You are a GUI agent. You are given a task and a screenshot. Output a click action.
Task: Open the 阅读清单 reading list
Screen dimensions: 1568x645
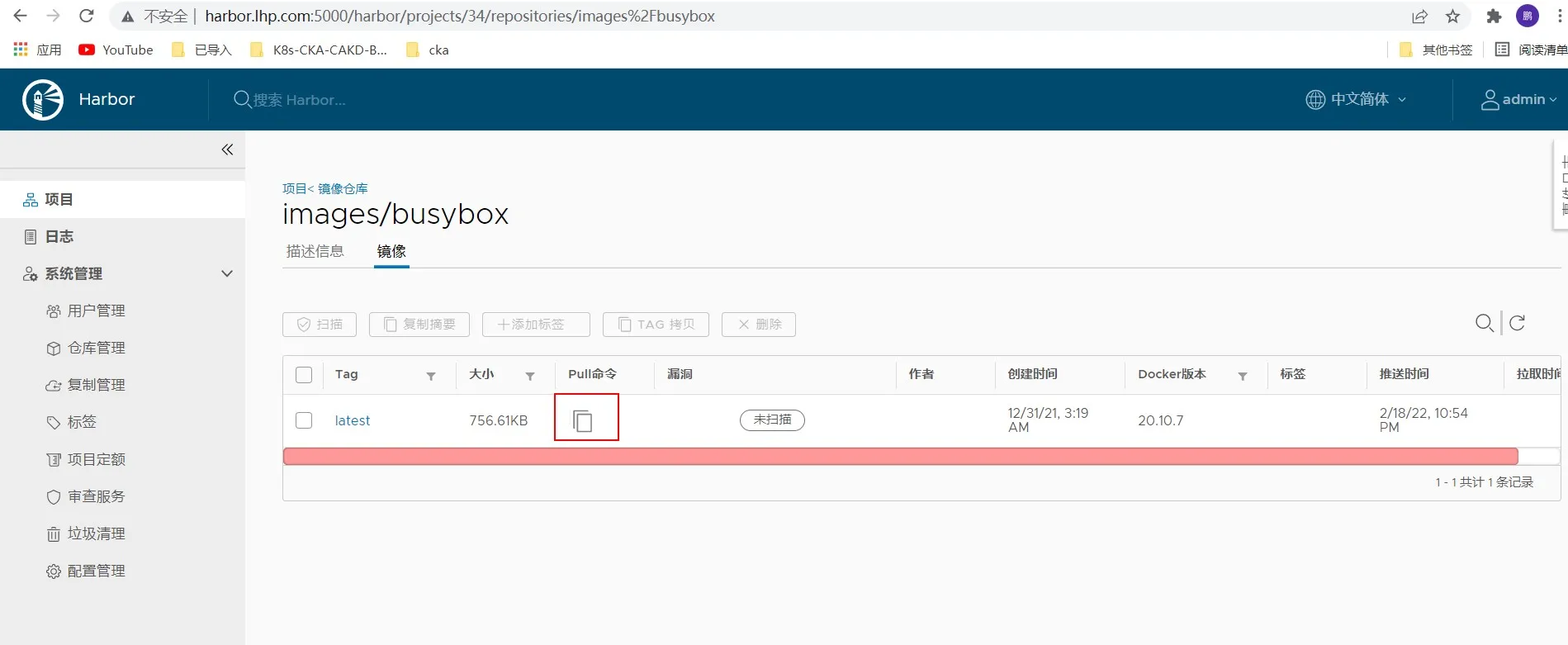pyautogui.click(x=1532, y=50)
